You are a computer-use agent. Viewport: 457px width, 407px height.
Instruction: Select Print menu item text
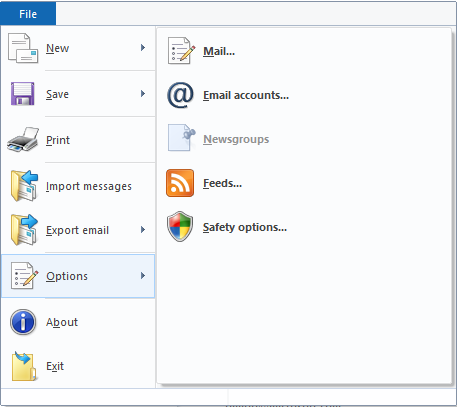click(x=58, y=140)
